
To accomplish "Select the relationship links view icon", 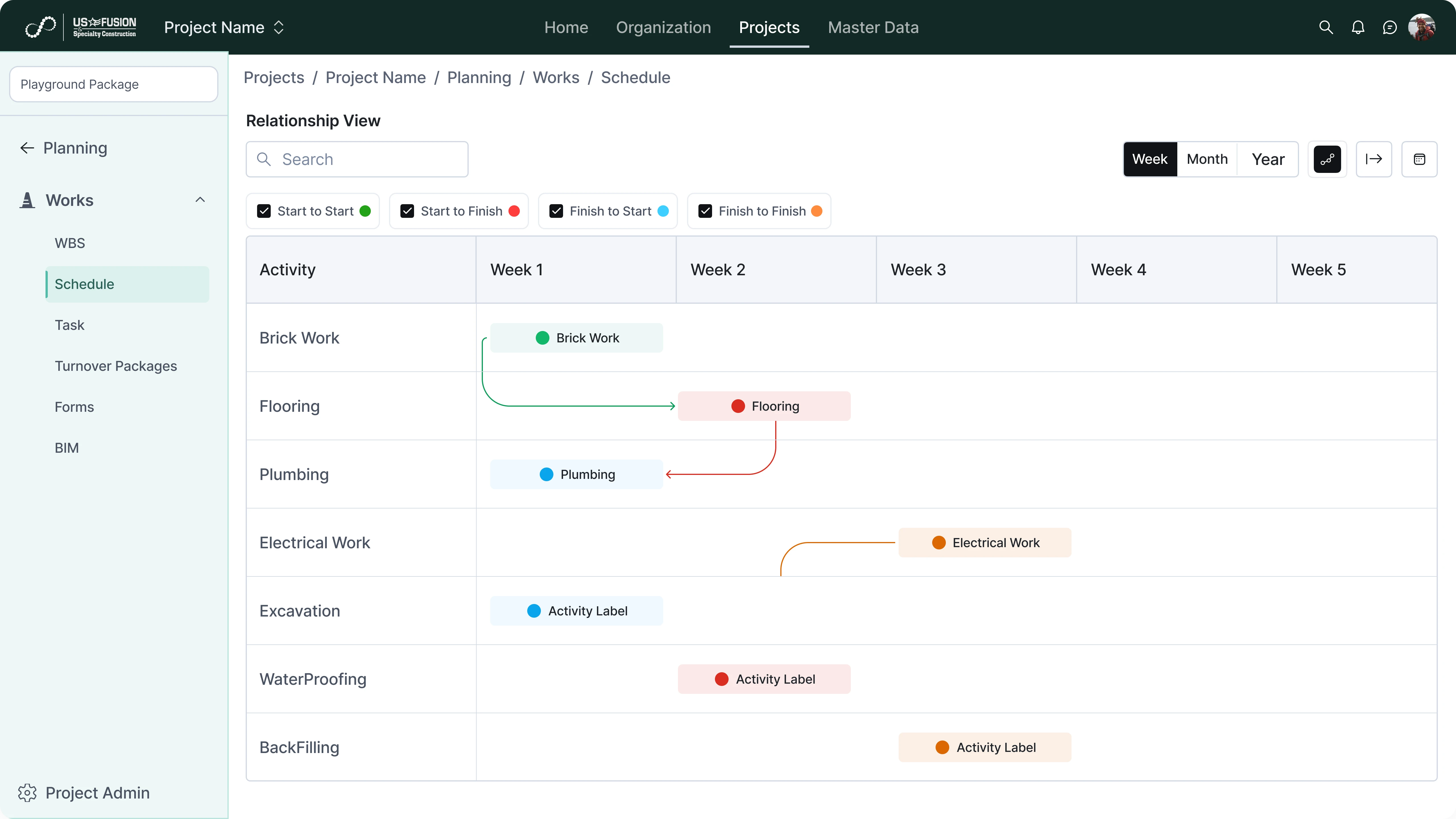I will pyautogui.click(x=1328, y=159).
